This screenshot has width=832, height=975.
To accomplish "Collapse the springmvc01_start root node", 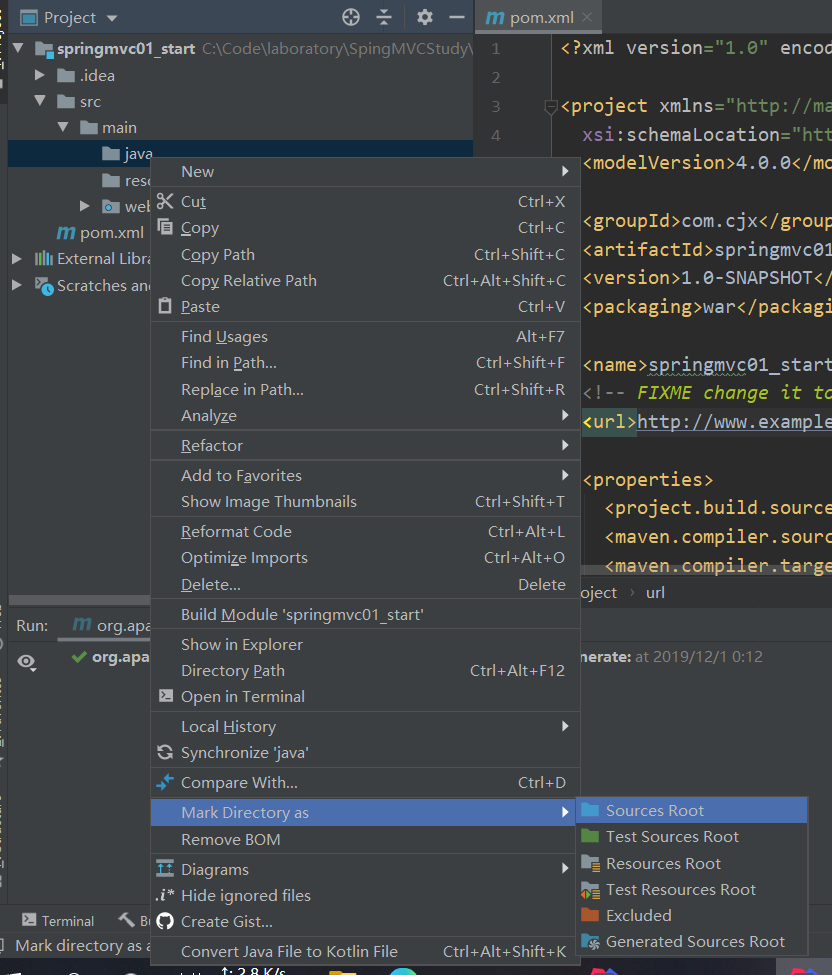I will point(18,48).
